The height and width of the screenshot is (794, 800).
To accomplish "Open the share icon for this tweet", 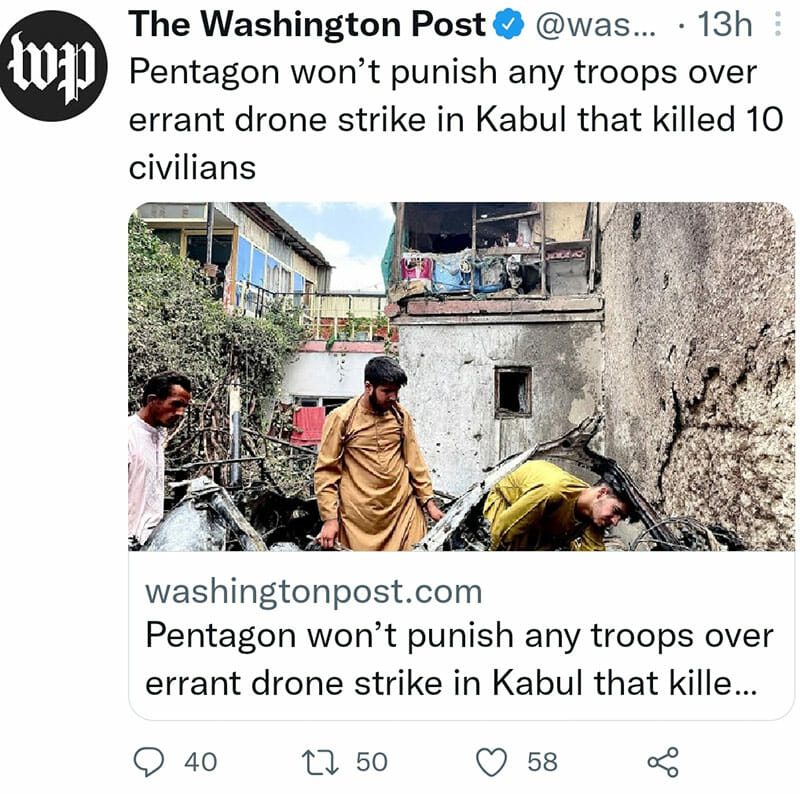I will [663, 762].
